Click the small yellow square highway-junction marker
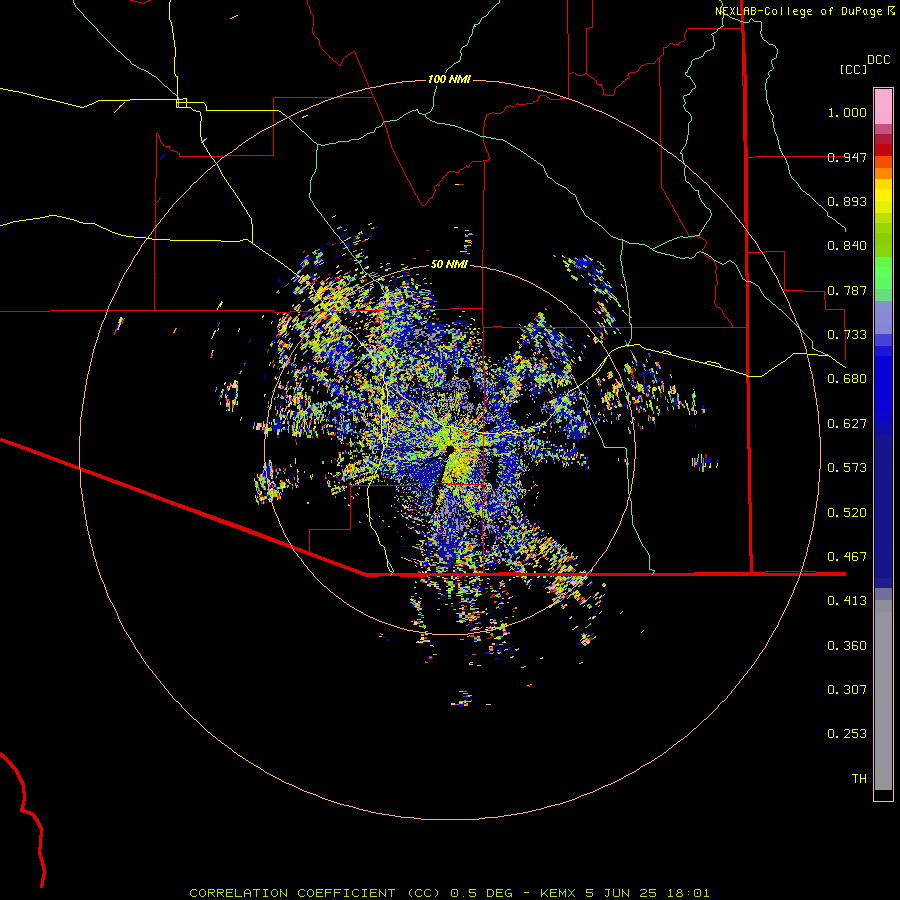900x900 pixels. pos(181,103)
